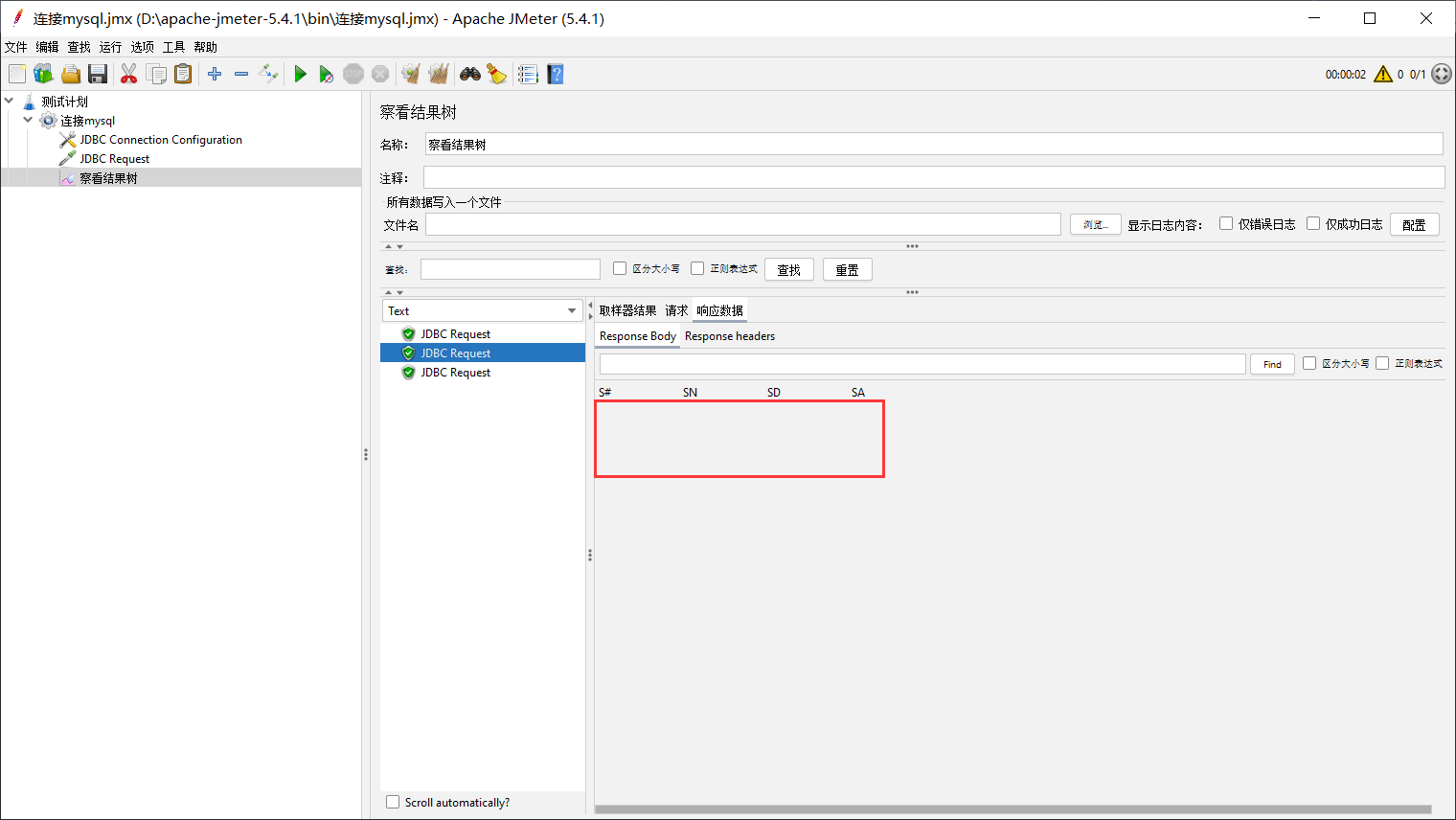
Task: Open the Function Helper list icon
Action: tap(527, 74)
